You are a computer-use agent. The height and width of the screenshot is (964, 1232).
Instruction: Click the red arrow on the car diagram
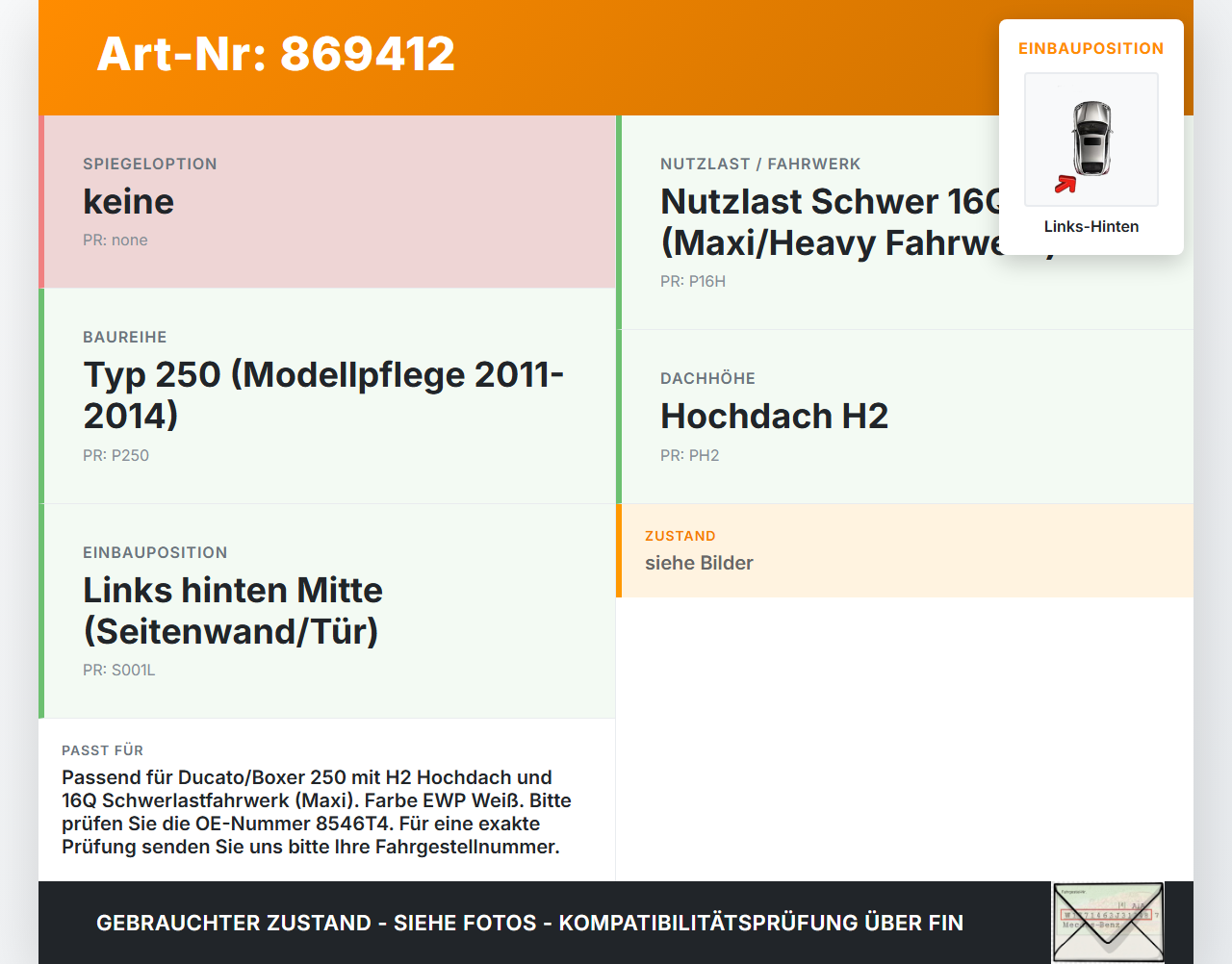coord(1065,184)
